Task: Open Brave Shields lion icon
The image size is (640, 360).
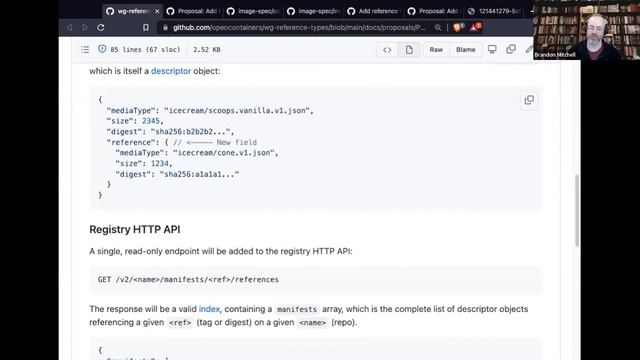Action: [x=458, y=27]
